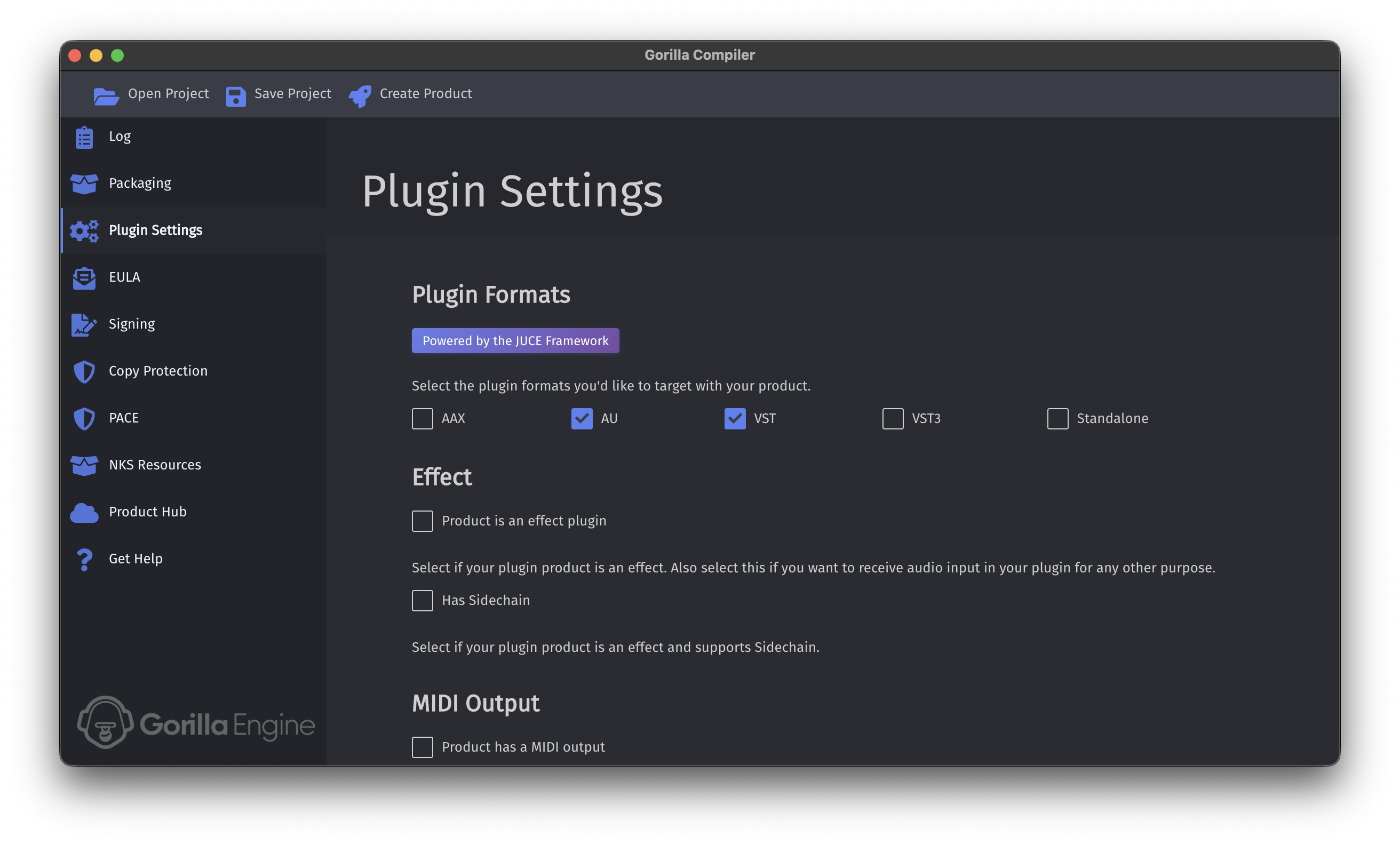Go to the Packaging section label
1400x845 pixels.
[140, 184]
